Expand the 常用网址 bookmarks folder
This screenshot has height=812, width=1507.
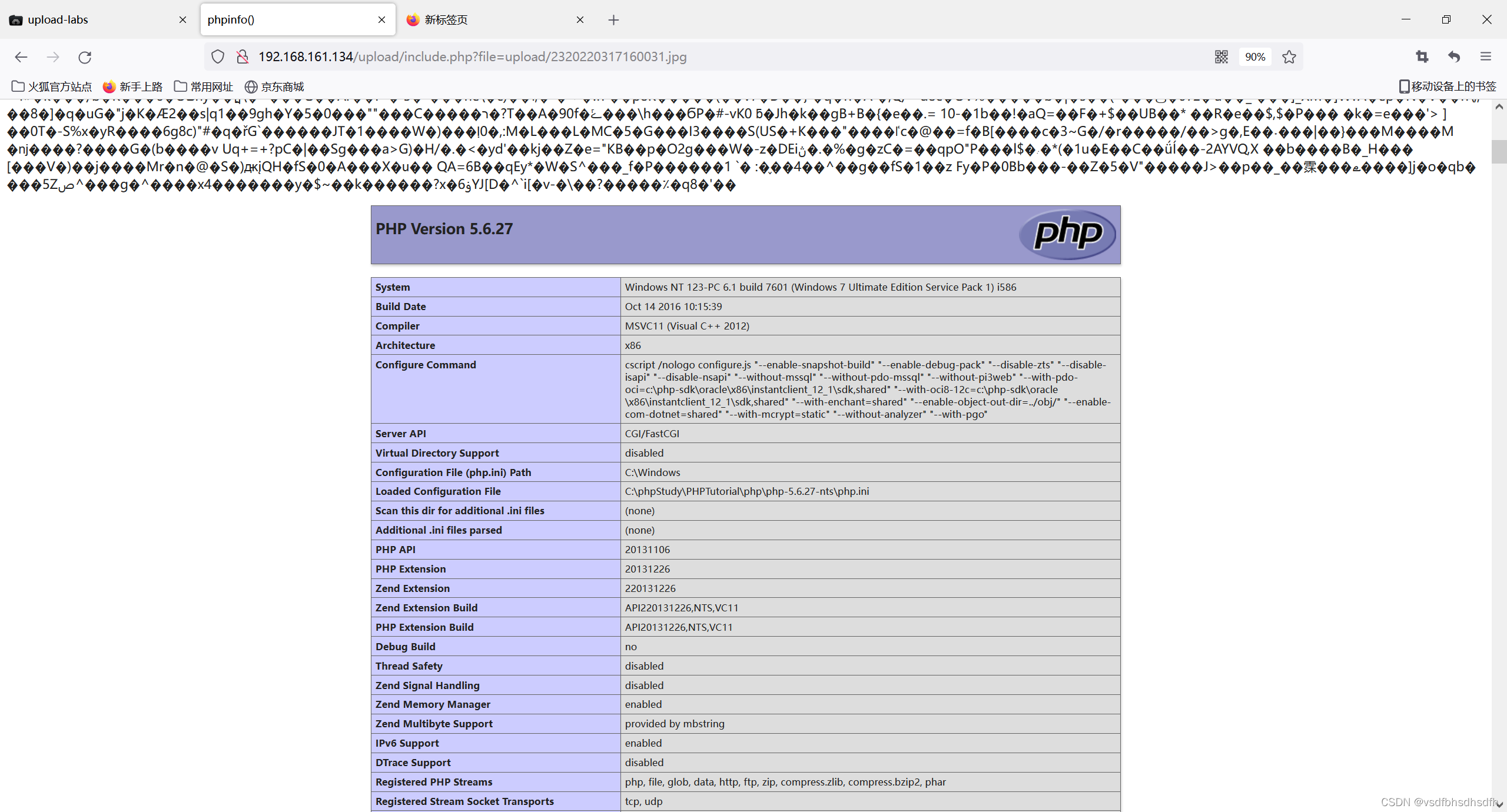tap(204, 87)
